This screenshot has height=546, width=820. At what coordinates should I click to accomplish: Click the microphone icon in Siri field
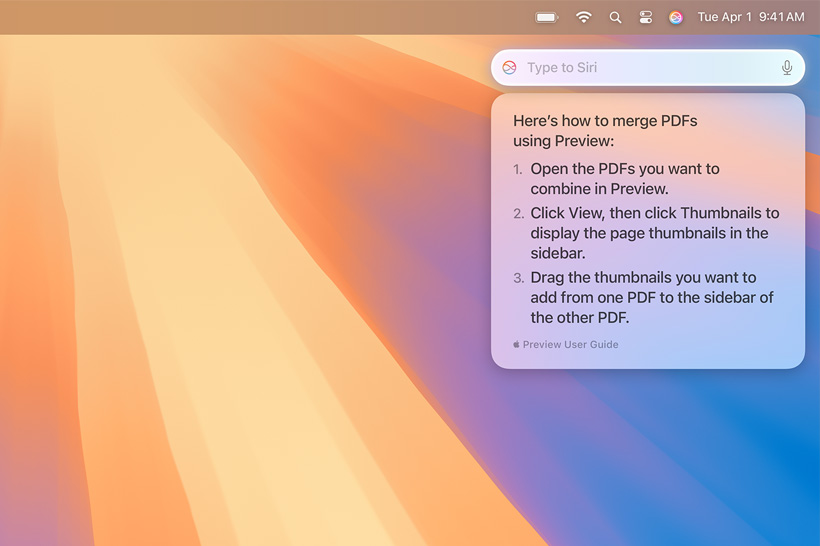click(x=787, y=68)
